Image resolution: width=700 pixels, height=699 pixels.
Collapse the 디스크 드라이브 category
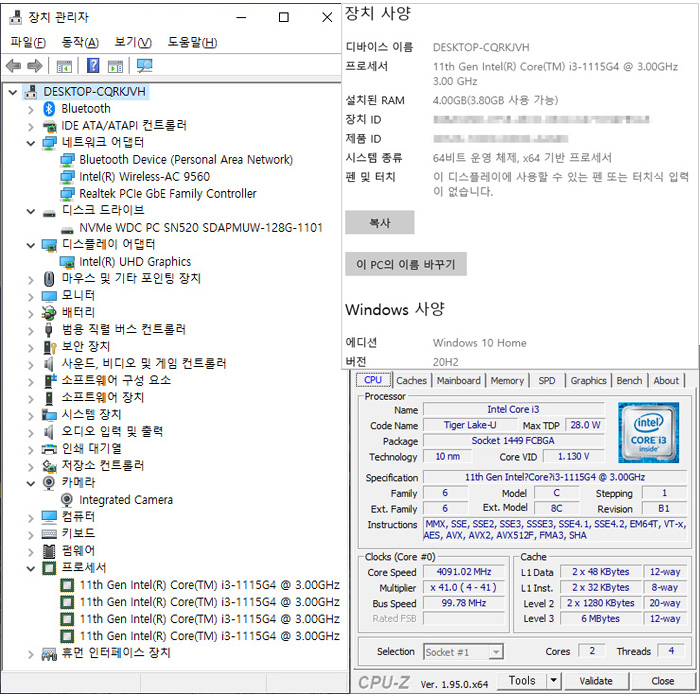coord(30,212)
